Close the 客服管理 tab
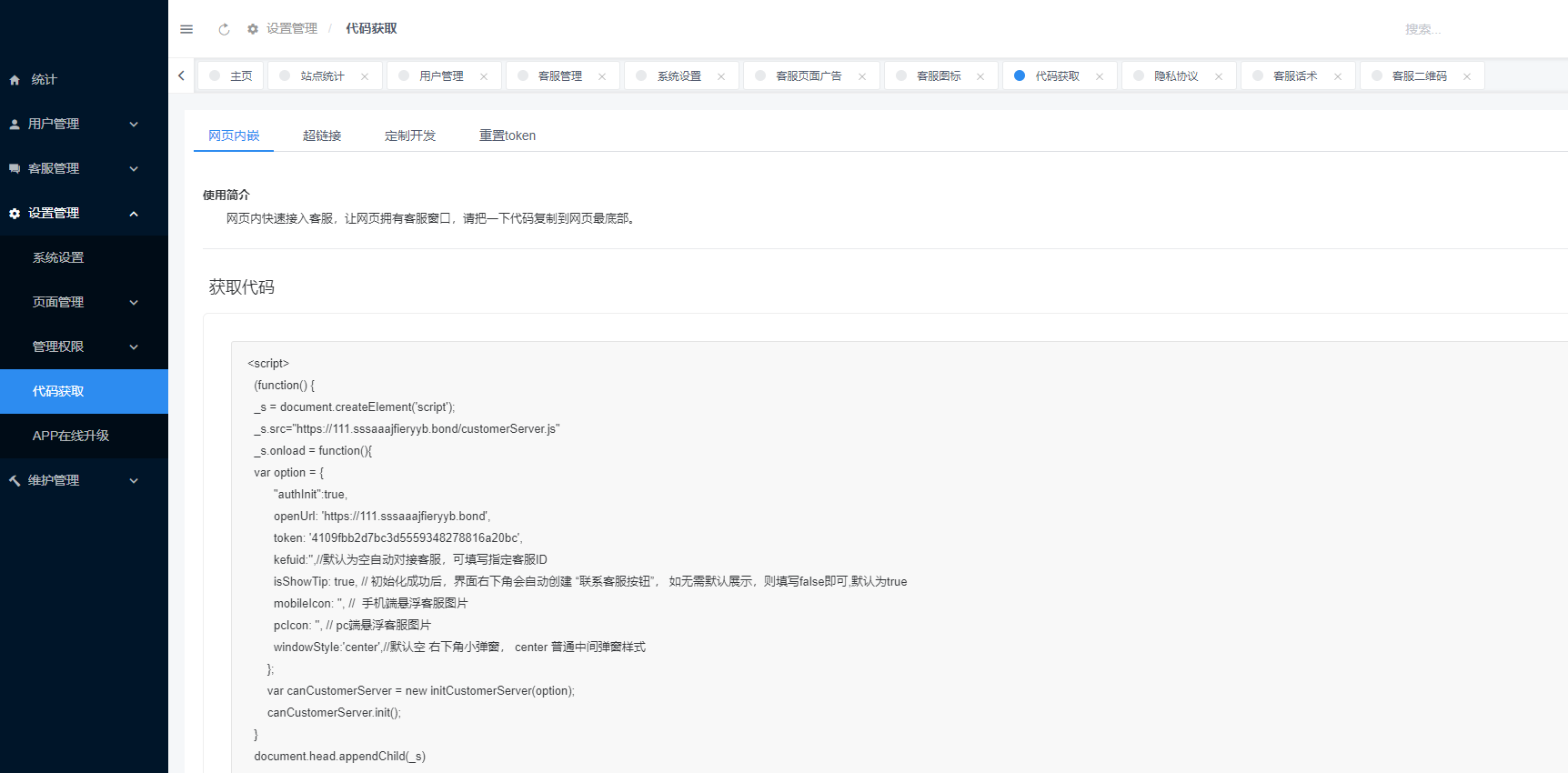The height and width of the screenshot is (773, 1568). pyautogui.click(x=602, y=76)
